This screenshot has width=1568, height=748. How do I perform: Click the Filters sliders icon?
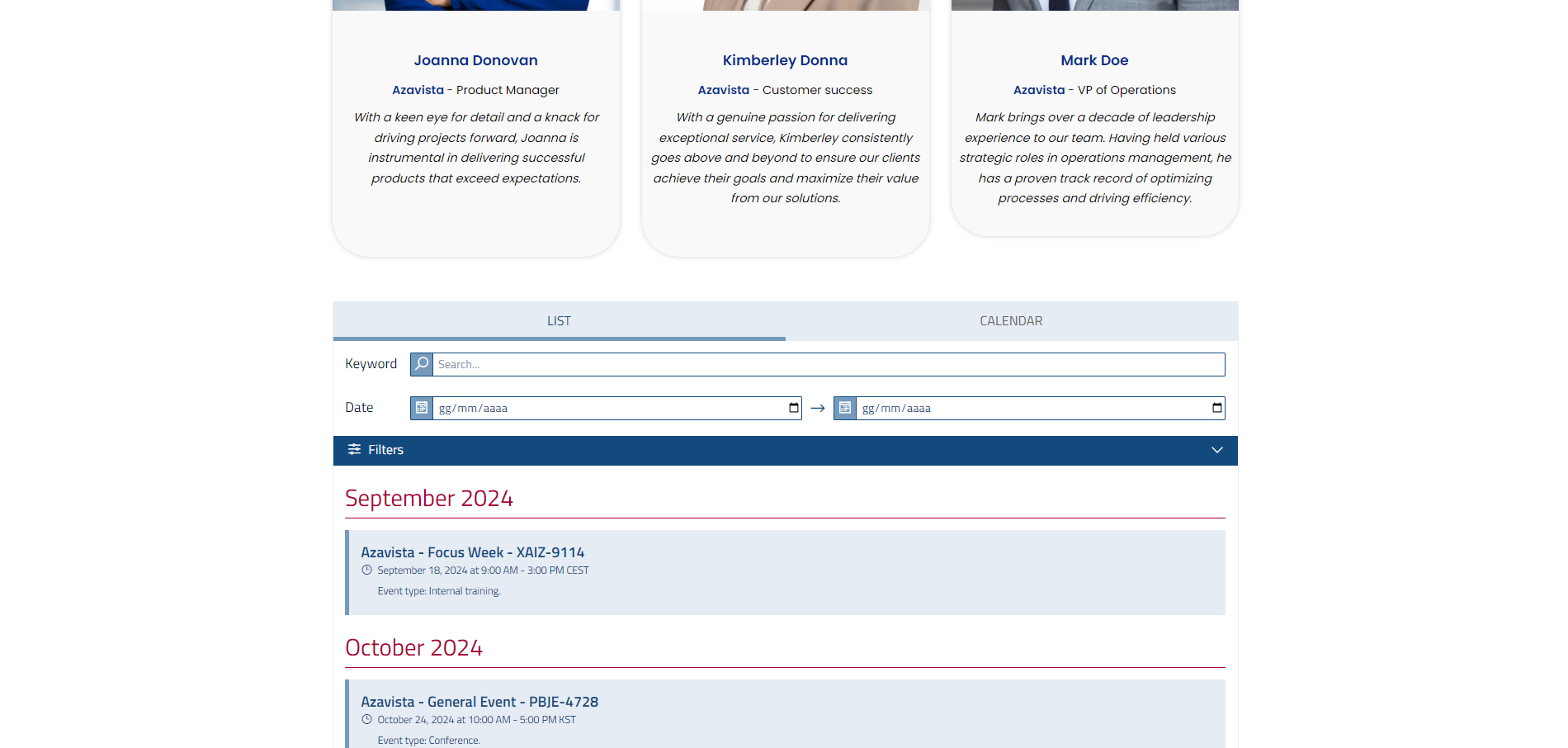click(354, 449)
